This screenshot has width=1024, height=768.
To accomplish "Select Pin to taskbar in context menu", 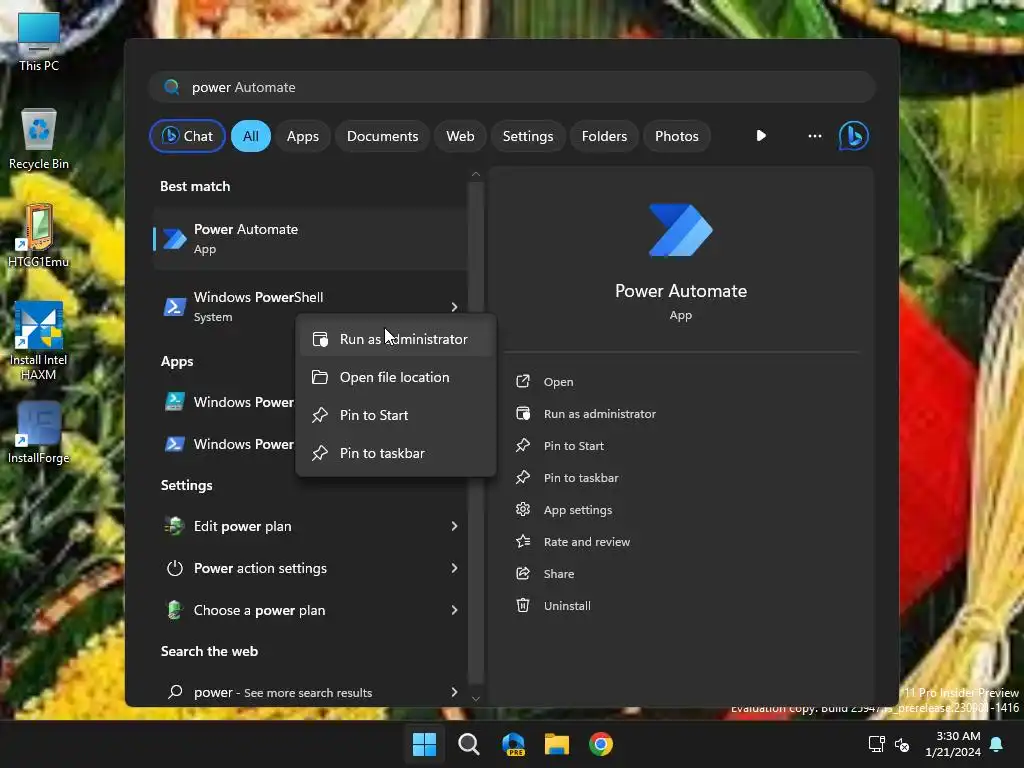I will 396,453.
